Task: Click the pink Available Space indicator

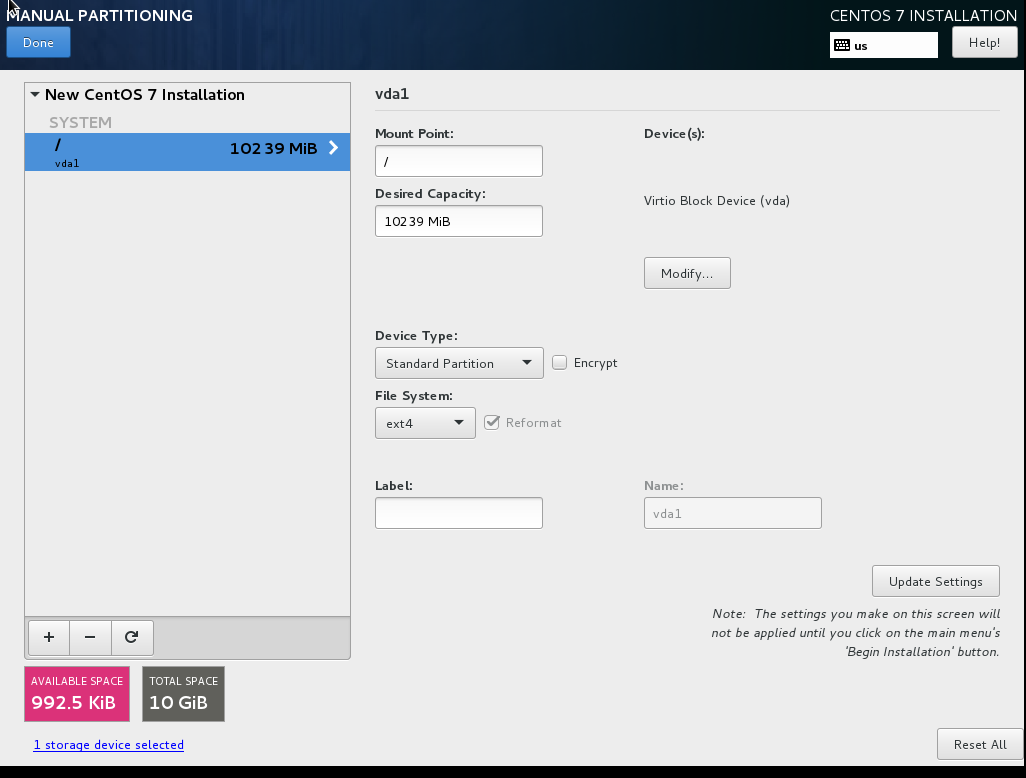Action: pyautogui.click(x=77, y=694)
